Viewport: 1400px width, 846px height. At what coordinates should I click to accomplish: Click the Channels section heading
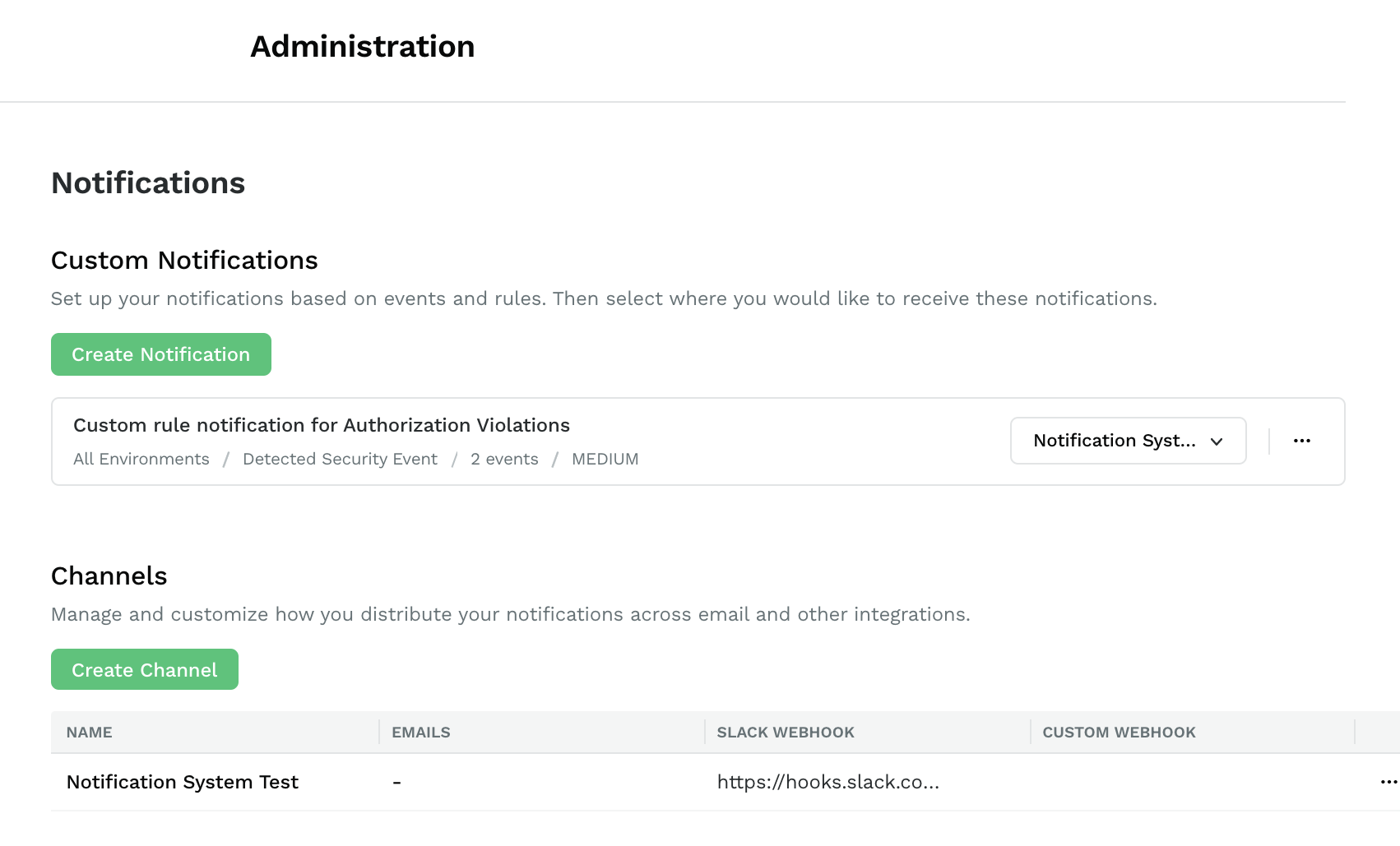tap(109, 576)
